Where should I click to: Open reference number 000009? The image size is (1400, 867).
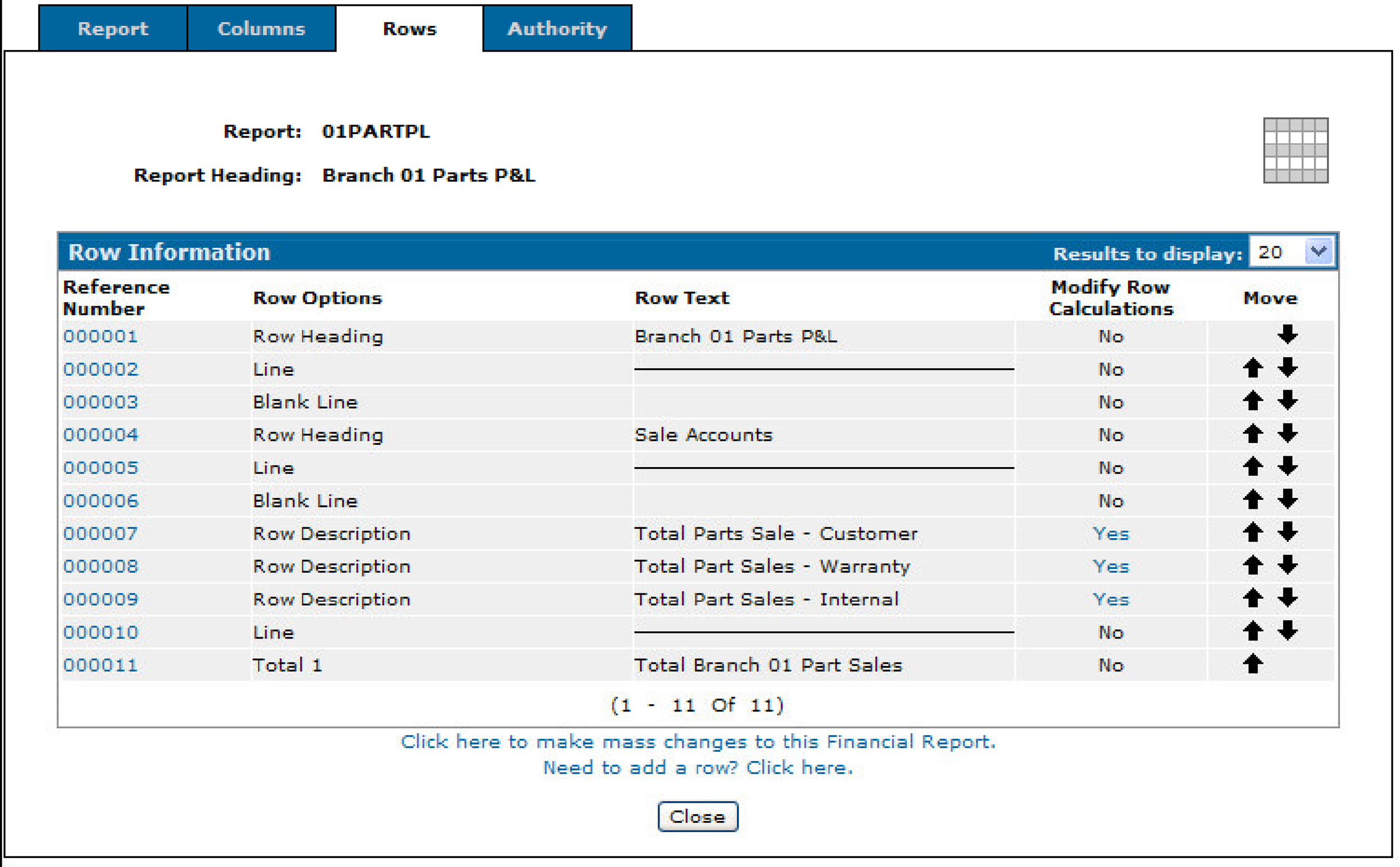101,599
